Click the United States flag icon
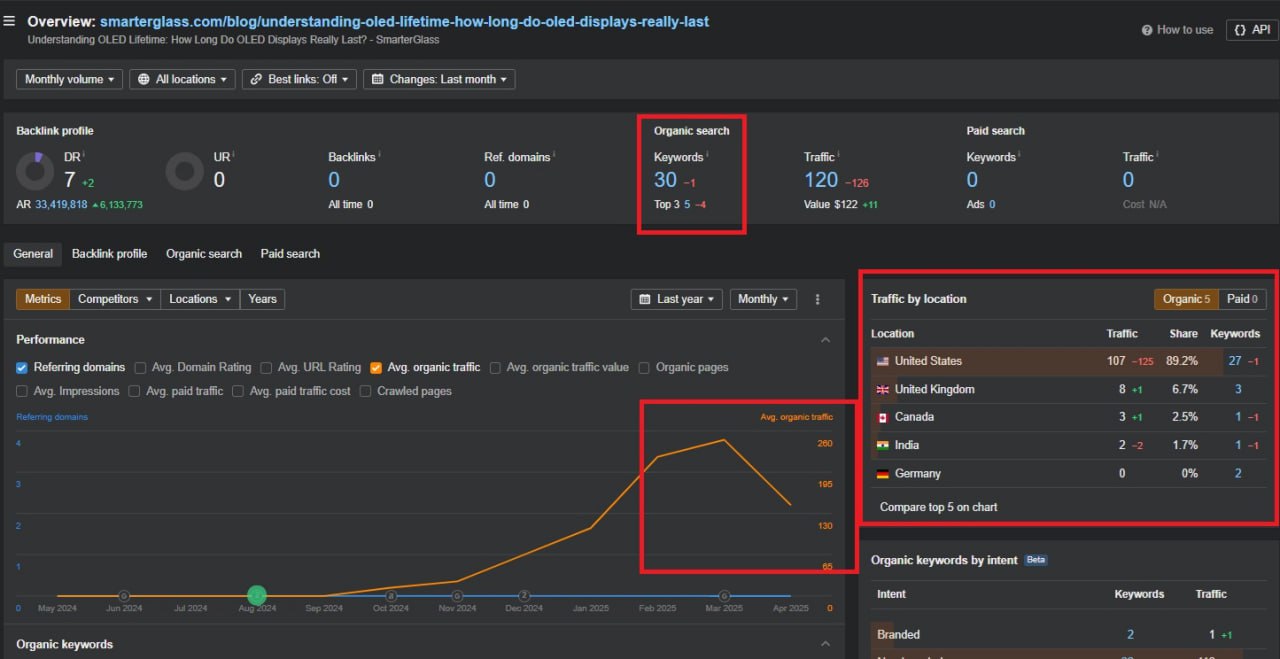 (x=882, y=361)
